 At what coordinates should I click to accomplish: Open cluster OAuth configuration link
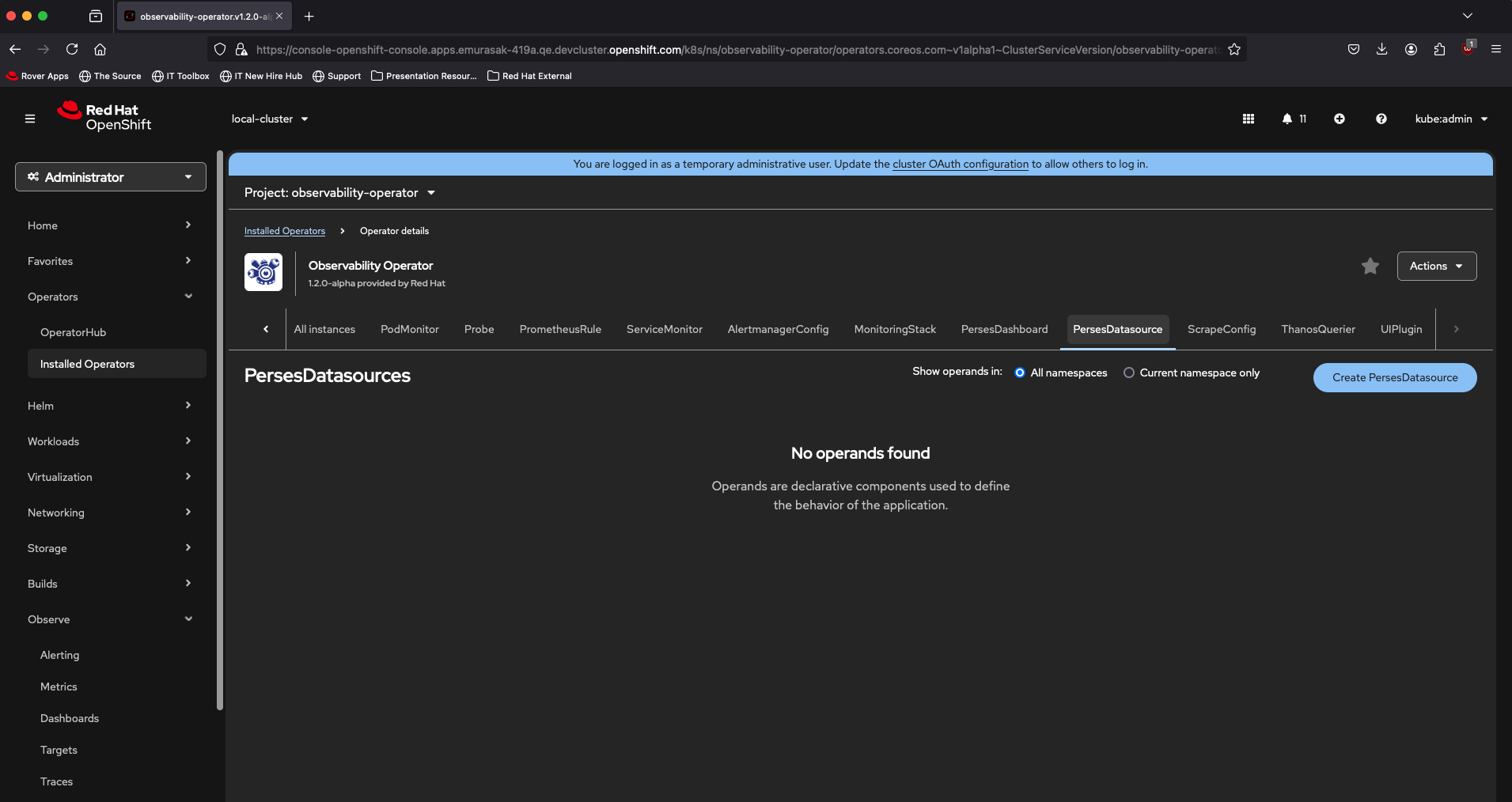(961, 164)
